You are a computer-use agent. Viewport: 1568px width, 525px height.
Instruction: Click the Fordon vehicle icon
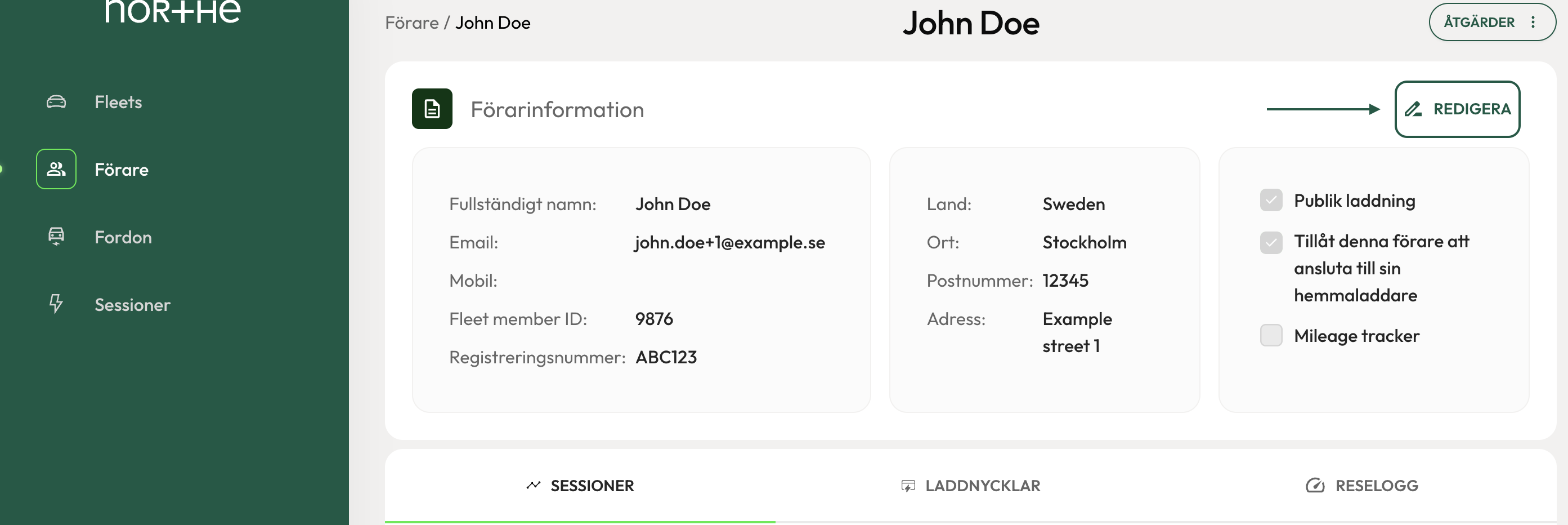pyautogui.click(x=56, y=237)
